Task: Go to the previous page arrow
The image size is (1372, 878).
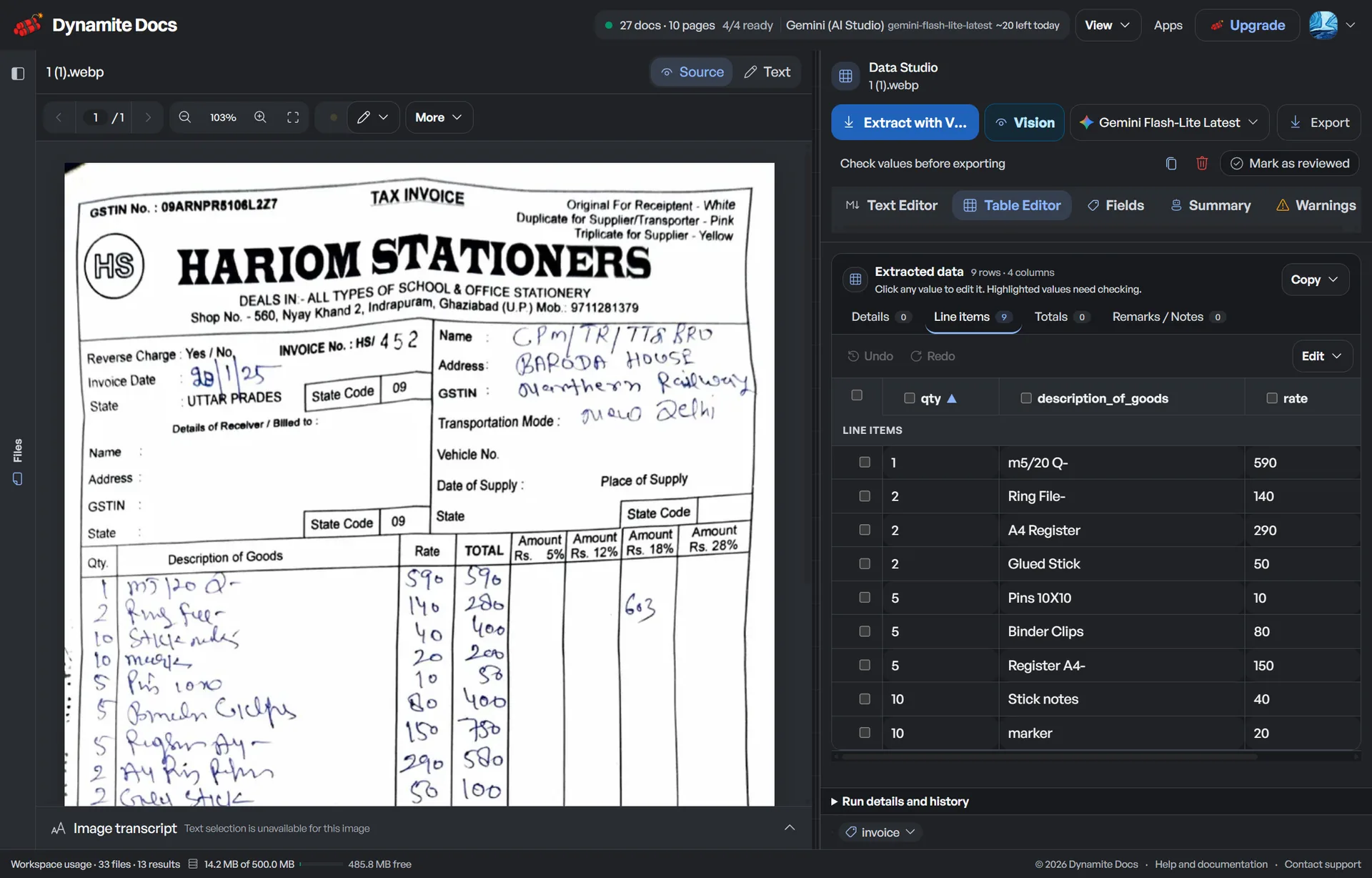Action: pos(59,117)
